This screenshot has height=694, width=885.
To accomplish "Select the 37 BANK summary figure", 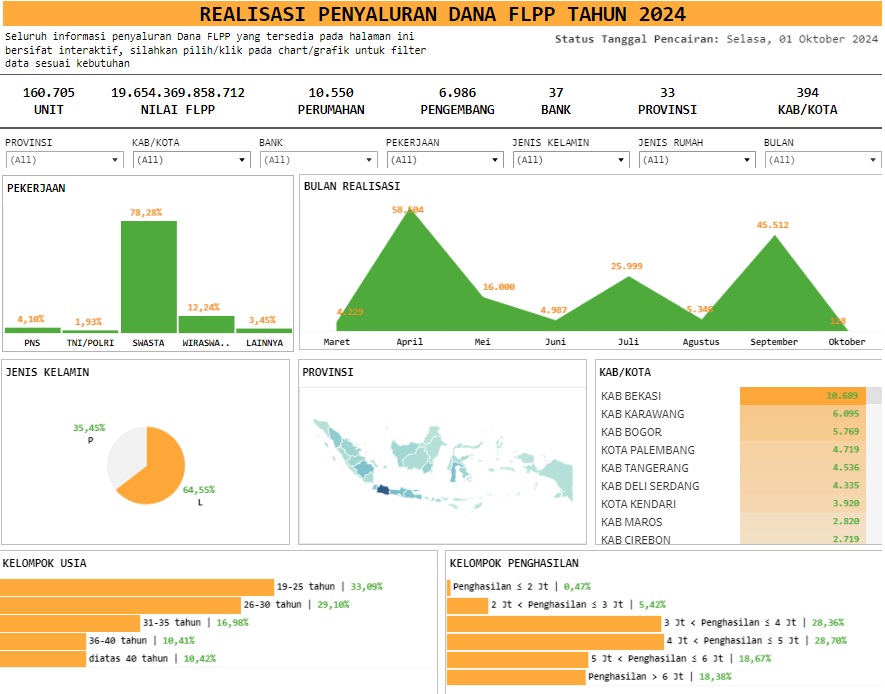I will pyautogui.click(x=556, y=101).
